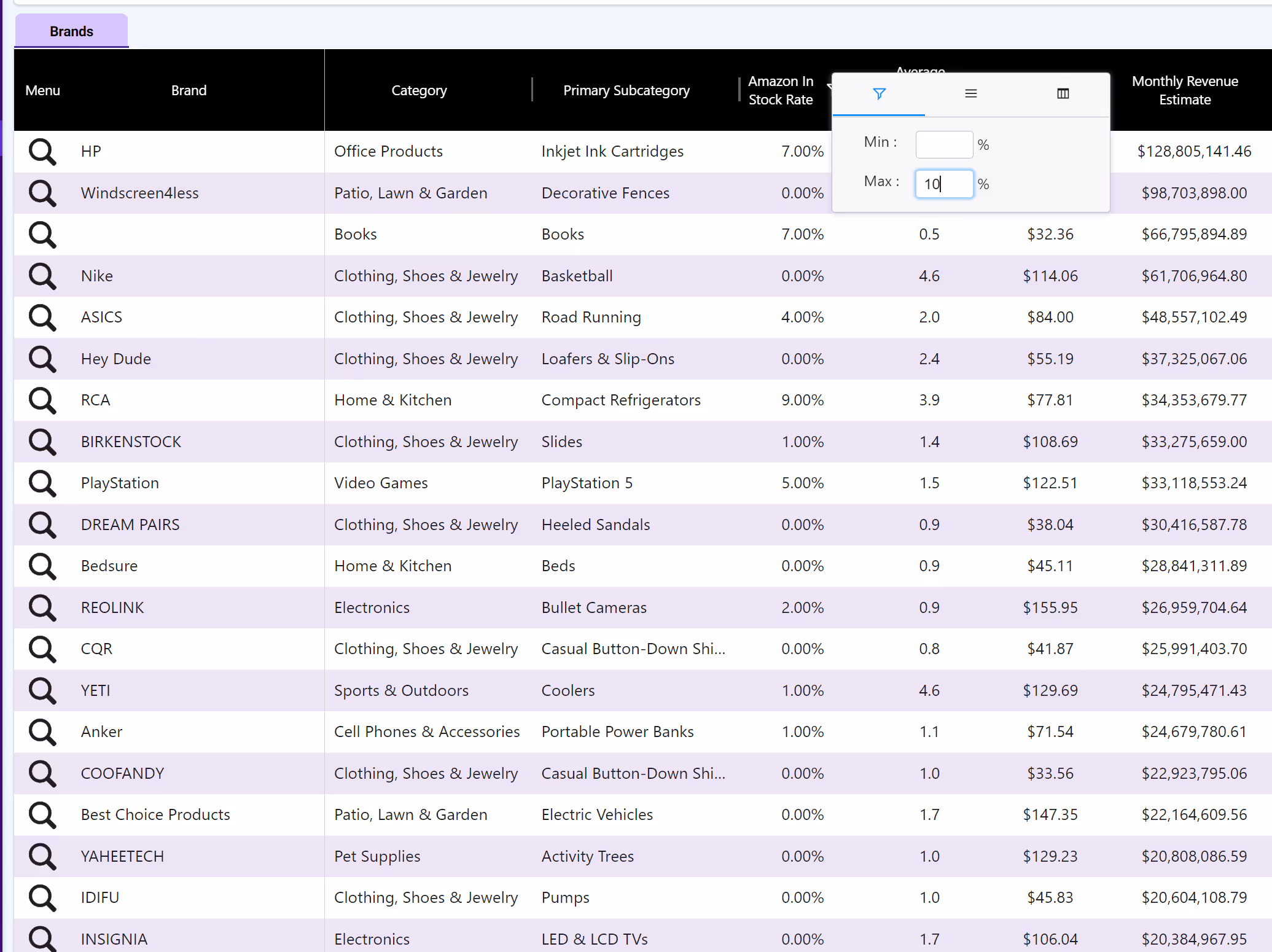Viewport: 1272px width, 952px height.
Task: Open the search menu for Bedsure
Action: [42, 566]
